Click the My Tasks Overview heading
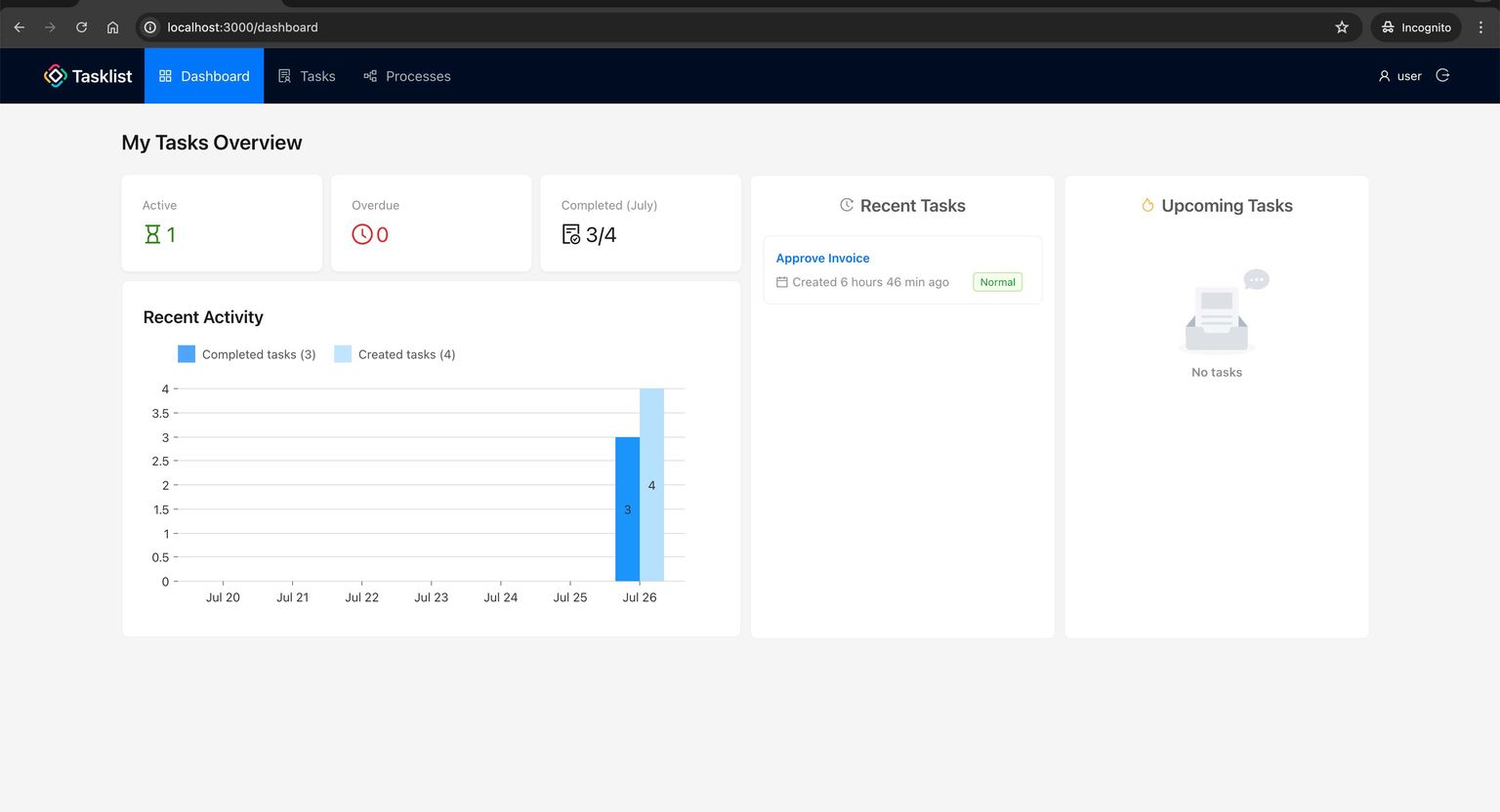Screen dimensions: 1500x812 (x=212, y=142)
